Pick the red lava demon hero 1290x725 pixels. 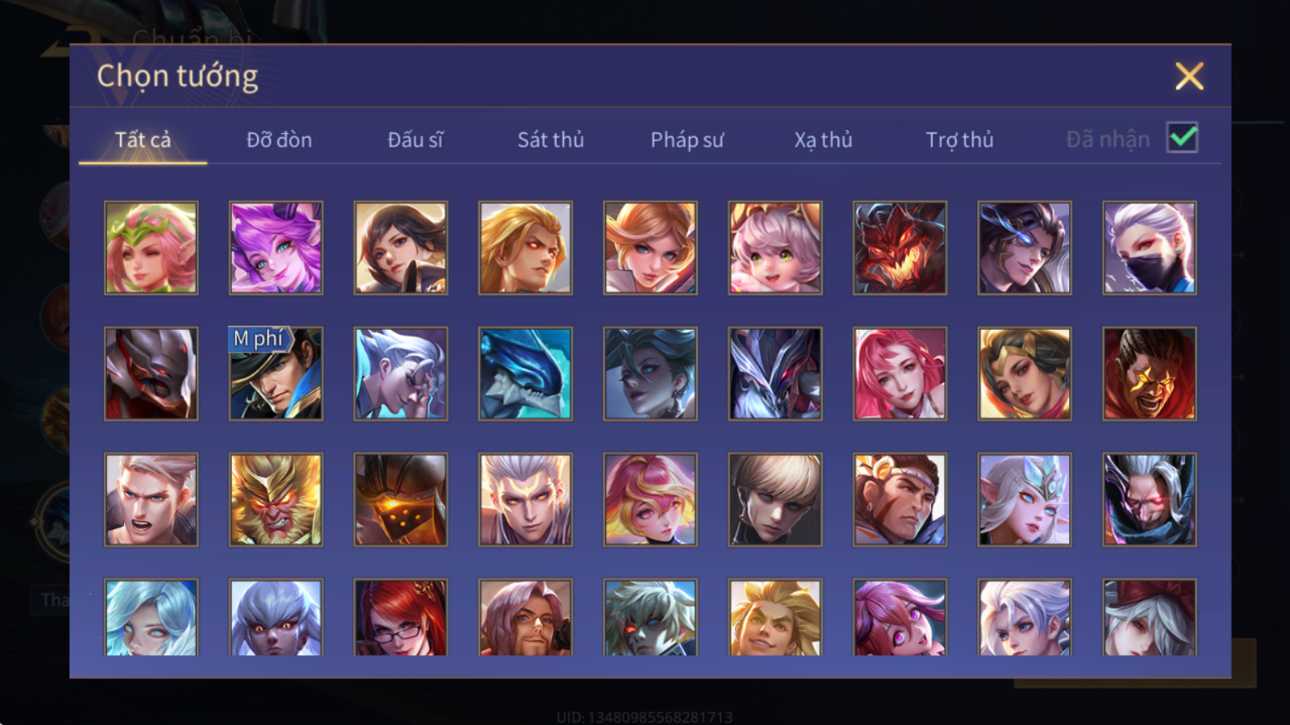[900, 248]
